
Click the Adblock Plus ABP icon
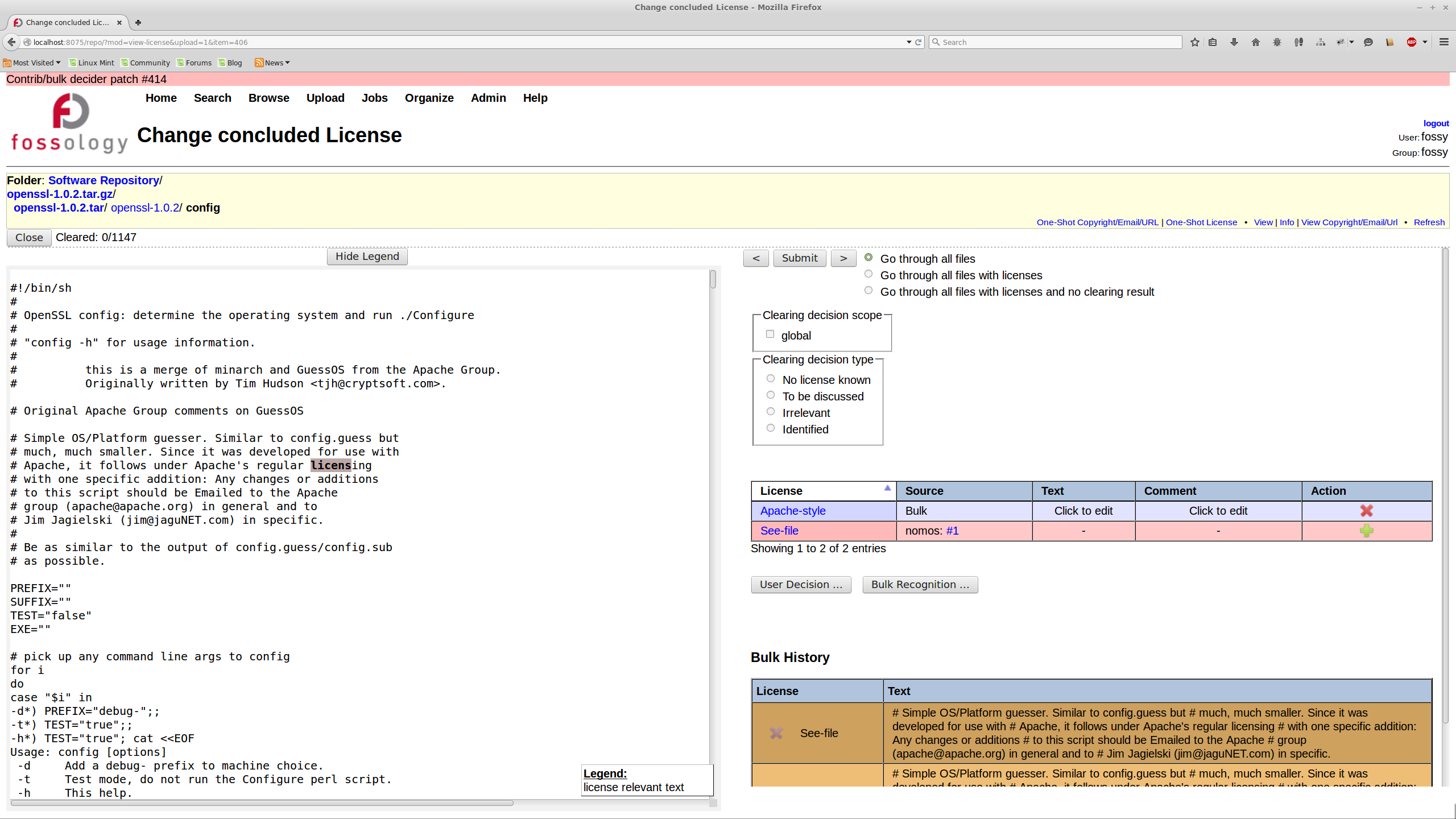click(x=1411, y=42)
